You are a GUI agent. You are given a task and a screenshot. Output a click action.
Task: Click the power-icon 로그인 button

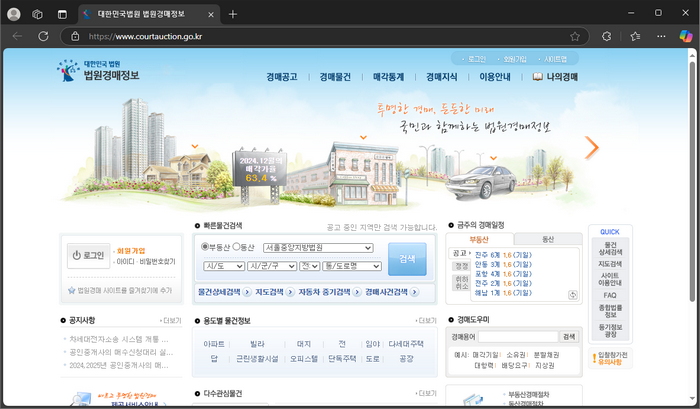(x=88, y=256)
